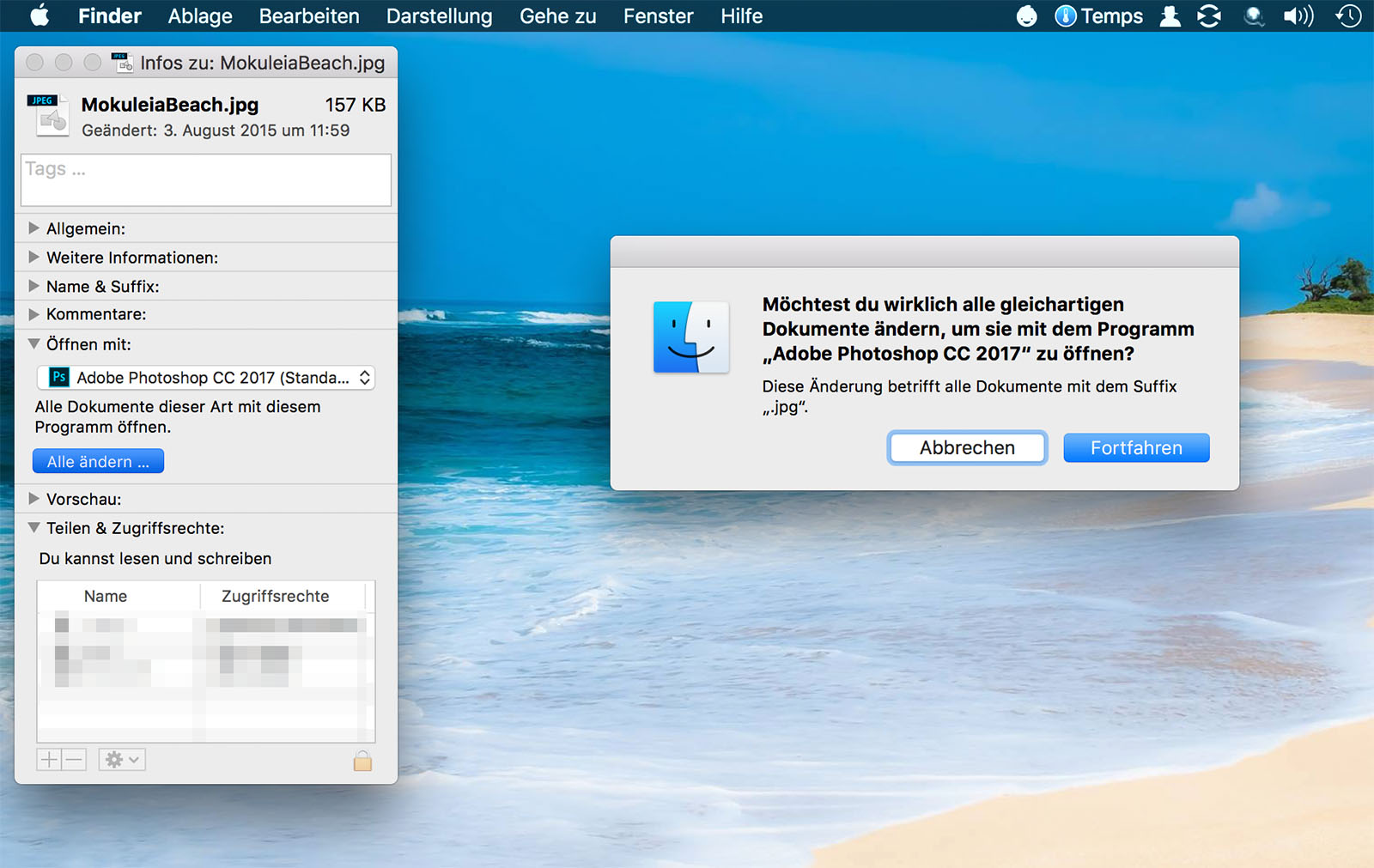Expand the Vorschau section
Viewport: 1374px width, 868px height.
coord(34,499)
